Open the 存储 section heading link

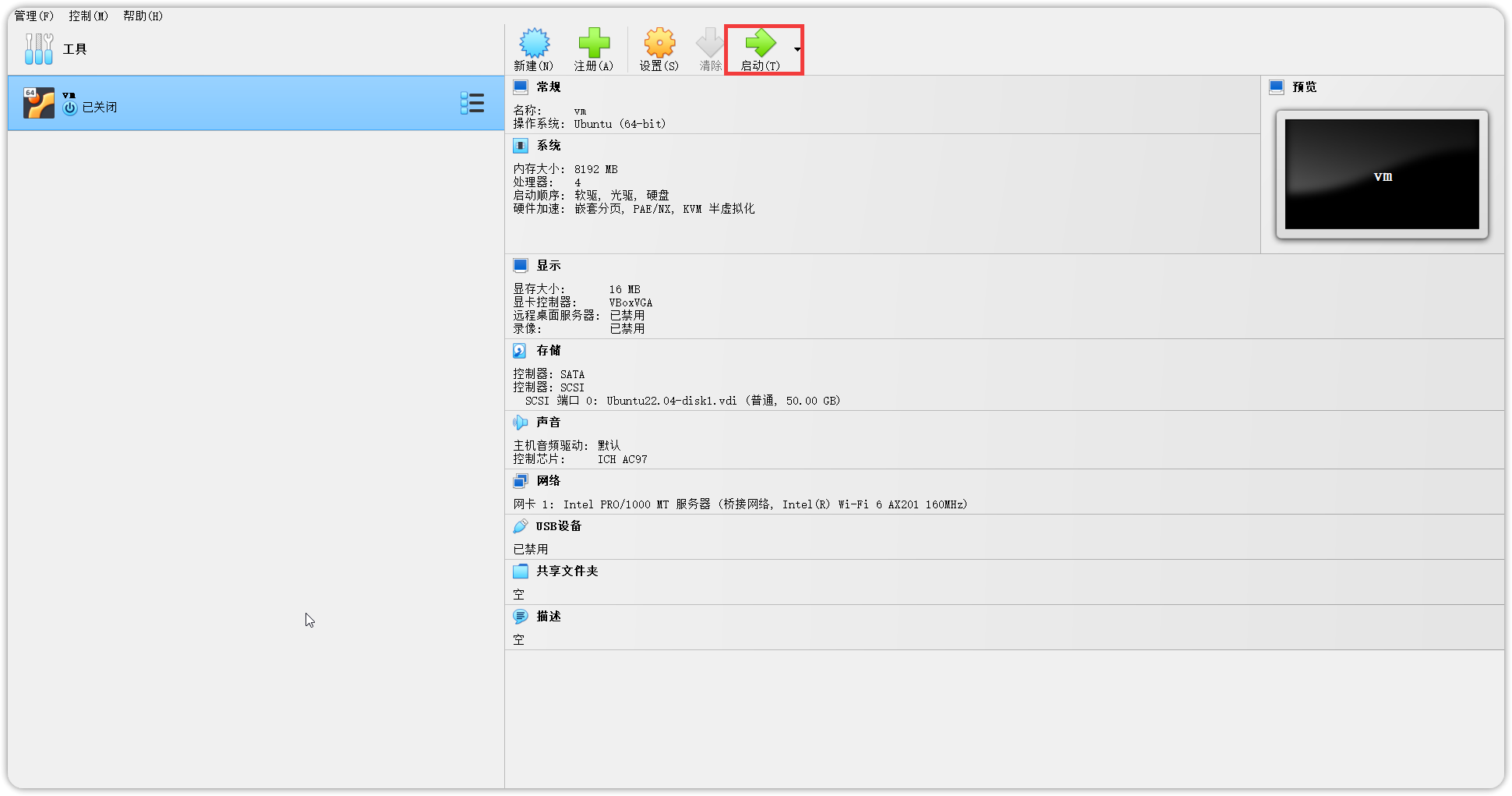point(549,350)
